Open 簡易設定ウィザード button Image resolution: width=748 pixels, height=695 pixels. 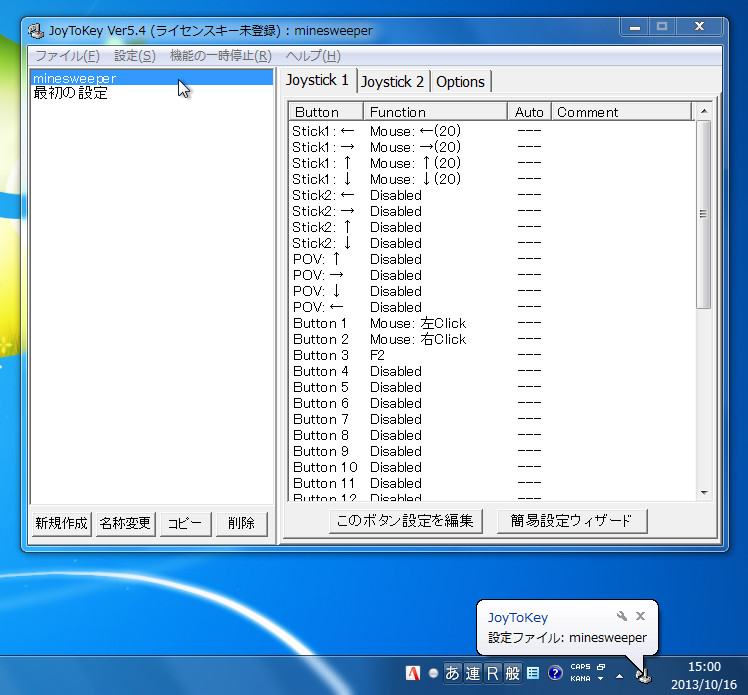[x=571, y=520]
